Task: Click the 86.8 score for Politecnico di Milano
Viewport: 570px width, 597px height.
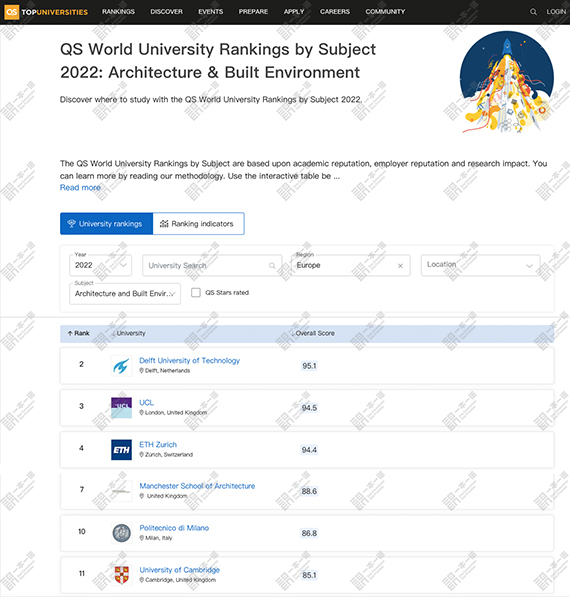Action: 309,533
